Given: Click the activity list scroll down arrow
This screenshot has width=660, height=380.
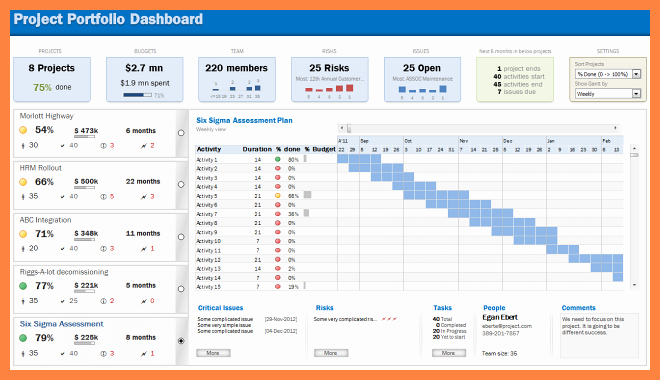Looking at the screenshot, I should tap(634, 285).
